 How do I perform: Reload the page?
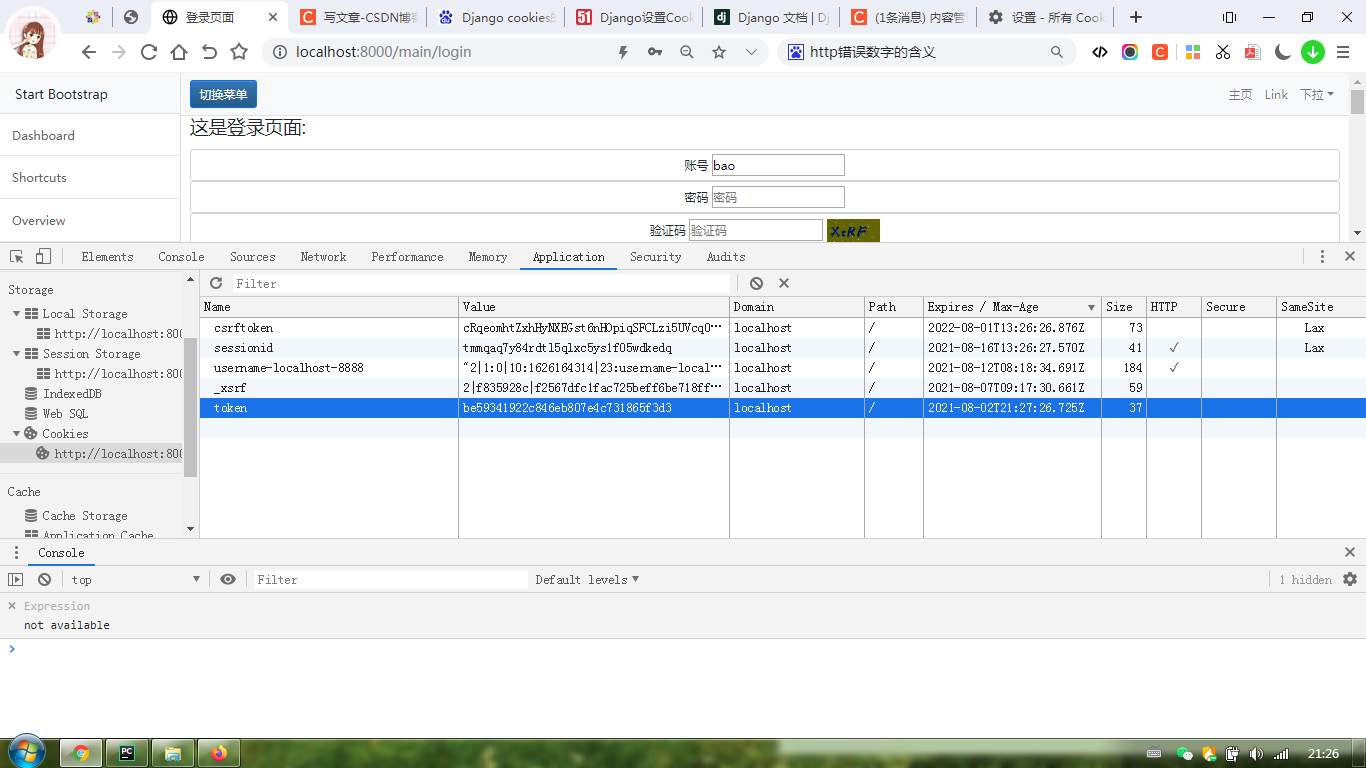[149, 52]
